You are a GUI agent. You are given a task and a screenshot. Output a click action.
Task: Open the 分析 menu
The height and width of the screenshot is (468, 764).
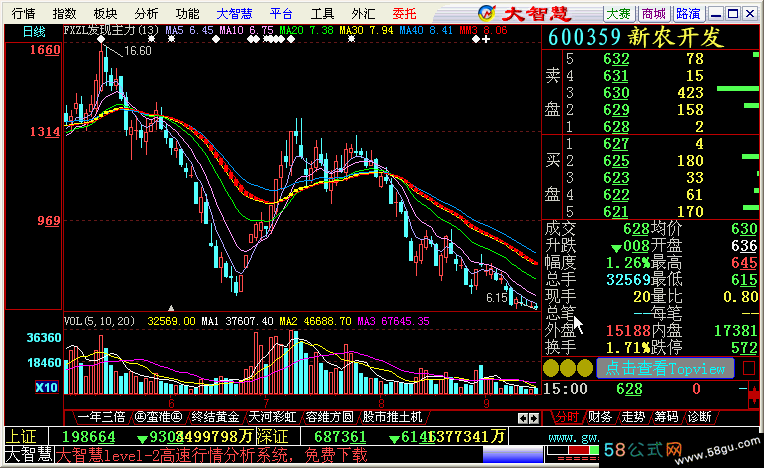(x=146, y=14)
